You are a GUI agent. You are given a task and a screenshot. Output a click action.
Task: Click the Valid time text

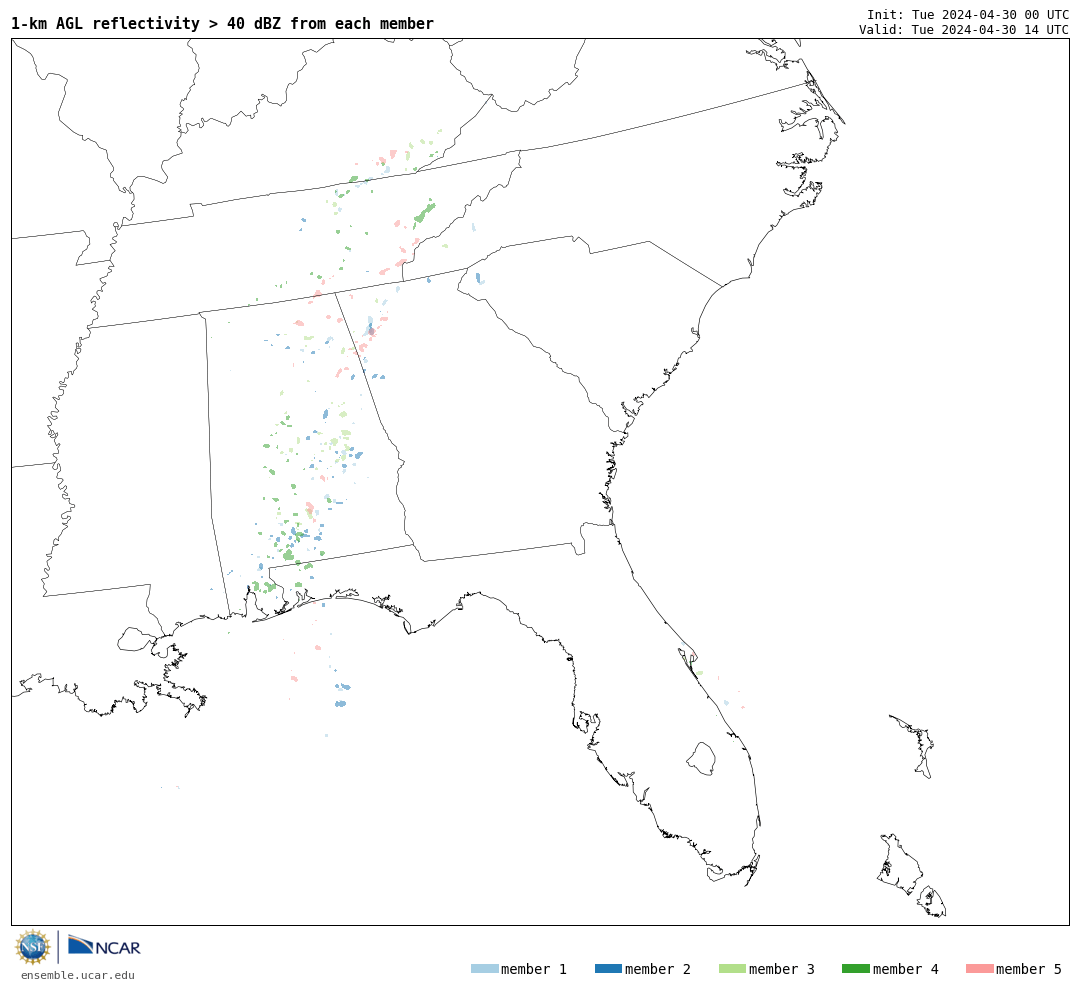(x=964, y=30)
